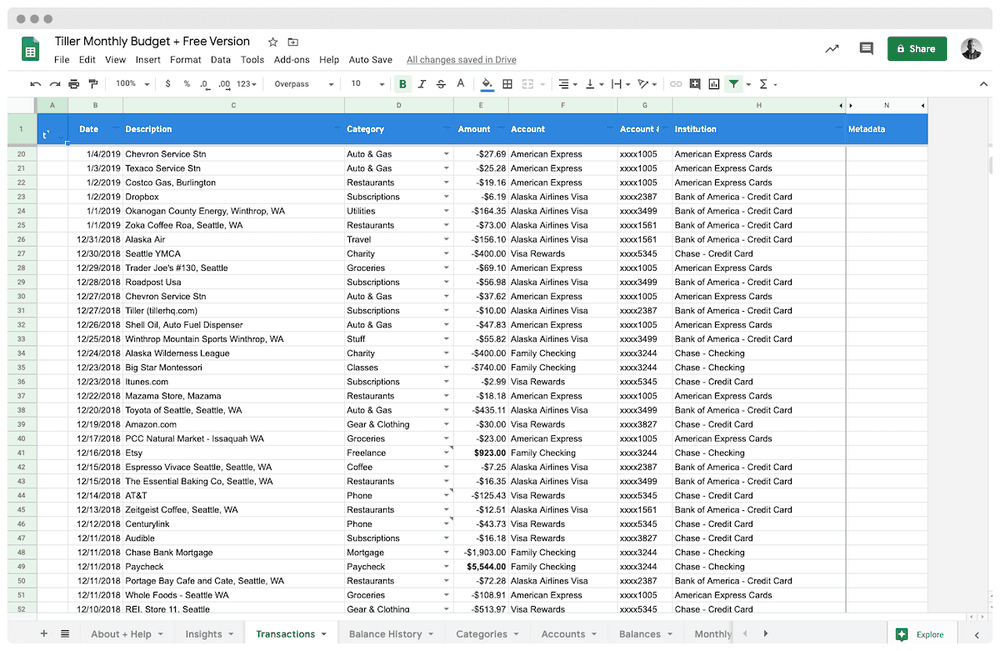Viewport: 1000px width, 651px height.
Task: Turn off the active filter
Action: [734, 84]
